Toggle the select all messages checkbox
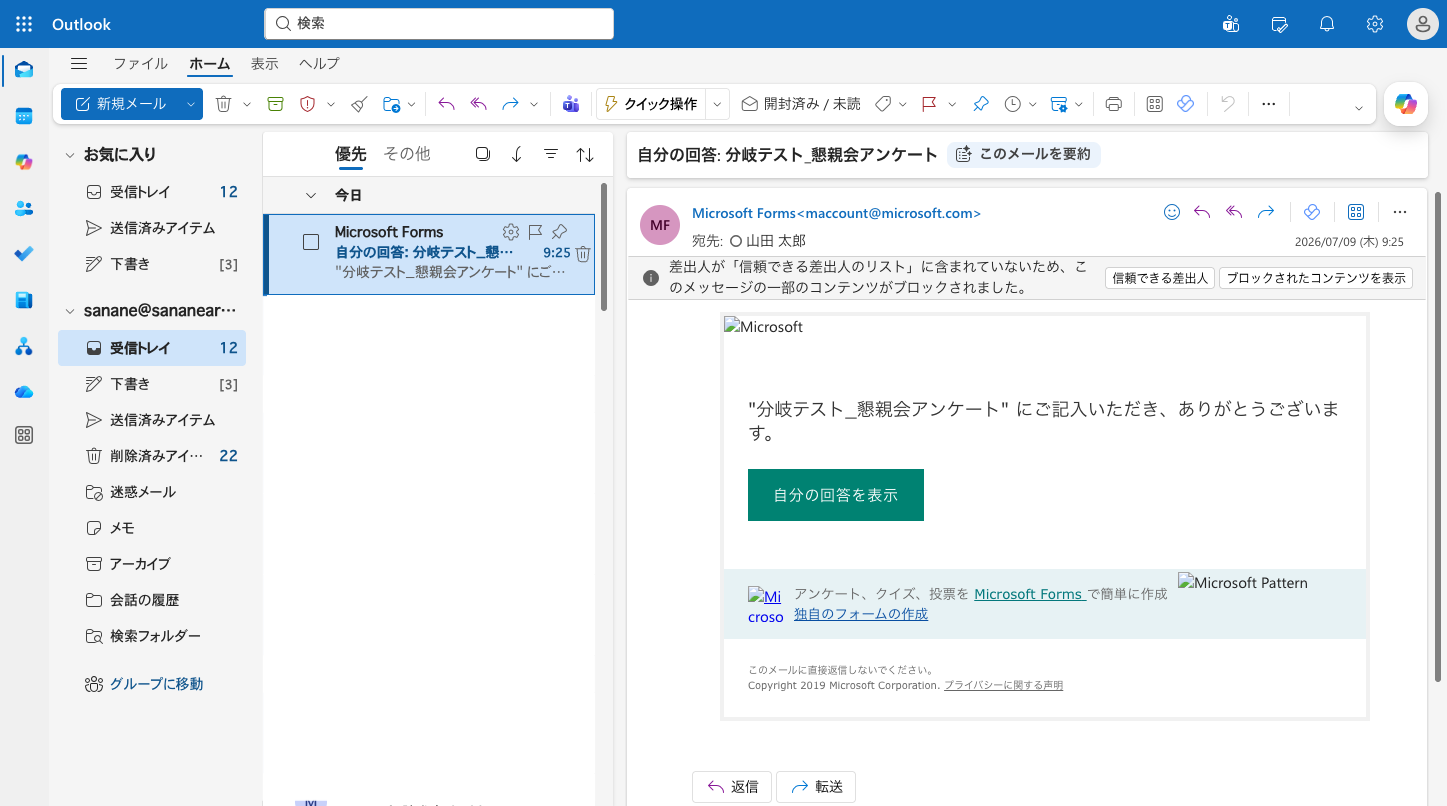 pos(483,154)
